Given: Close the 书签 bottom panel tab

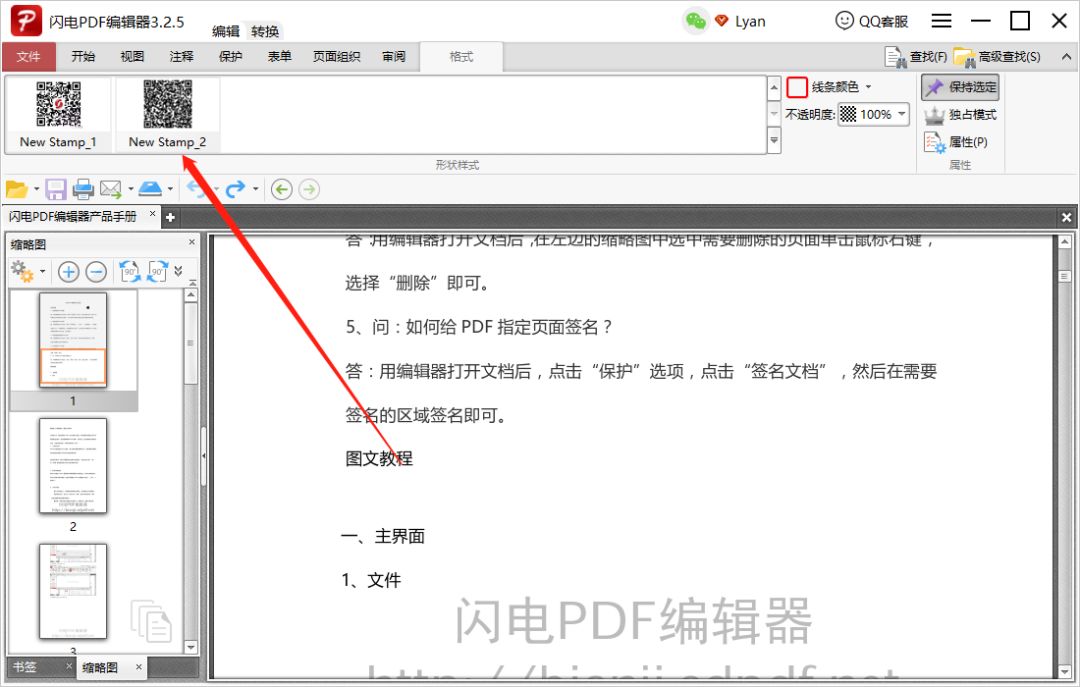Looking at the screenshot, I should pyautogui.click(x=69, y=666).
